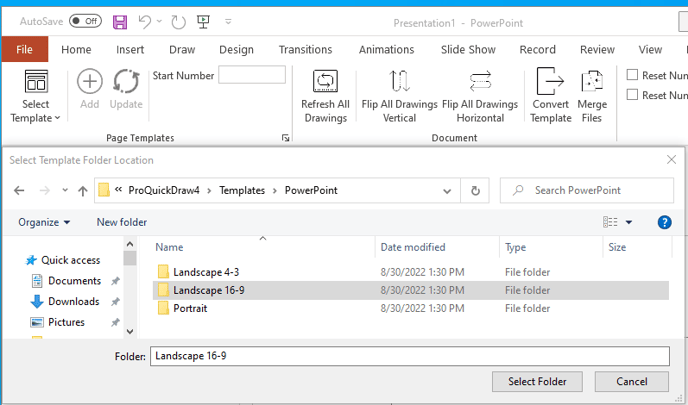Open the Record tab
The width and height of the screenshot is (688, 405).
[538, 50]
